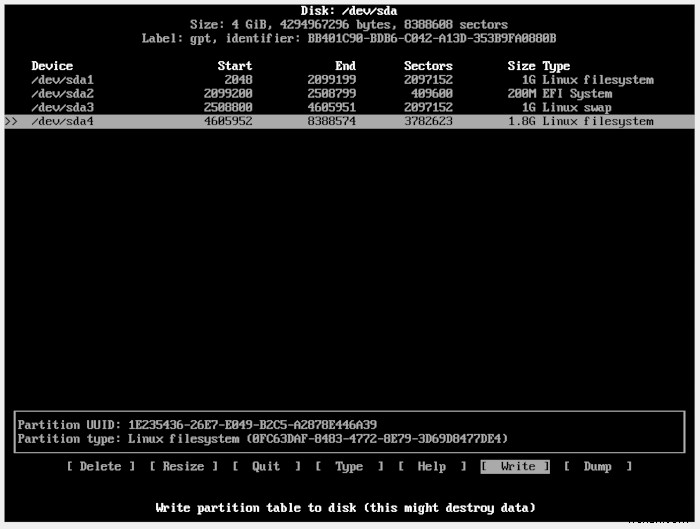Select the Delete menu option
The height and width of the screenshot is (529, 700).
[100, 467]
